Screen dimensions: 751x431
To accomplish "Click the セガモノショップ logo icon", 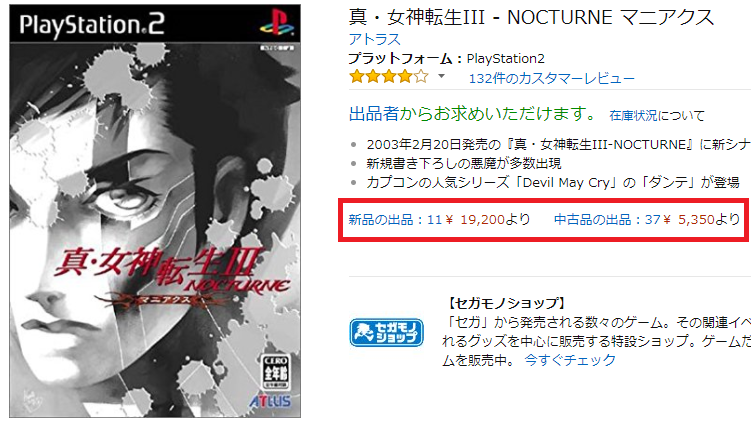I will coord(387,332).
